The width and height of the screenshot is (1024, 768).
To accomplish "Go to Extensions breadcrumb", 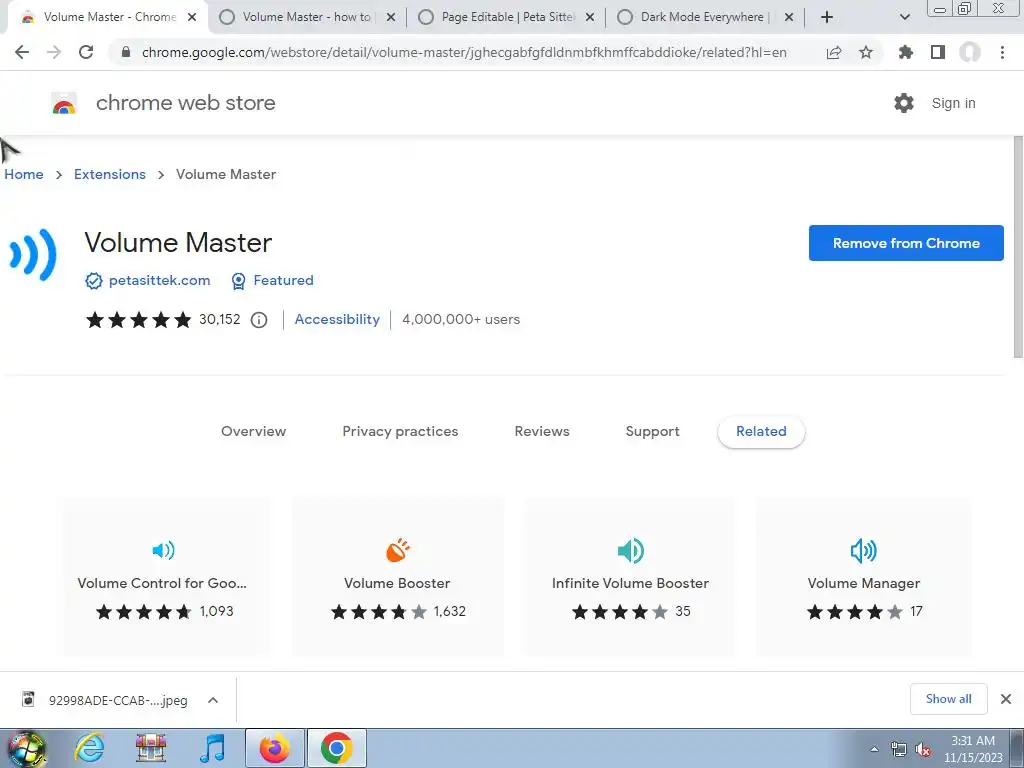I will pyautogui.click(x=110, y=174).
